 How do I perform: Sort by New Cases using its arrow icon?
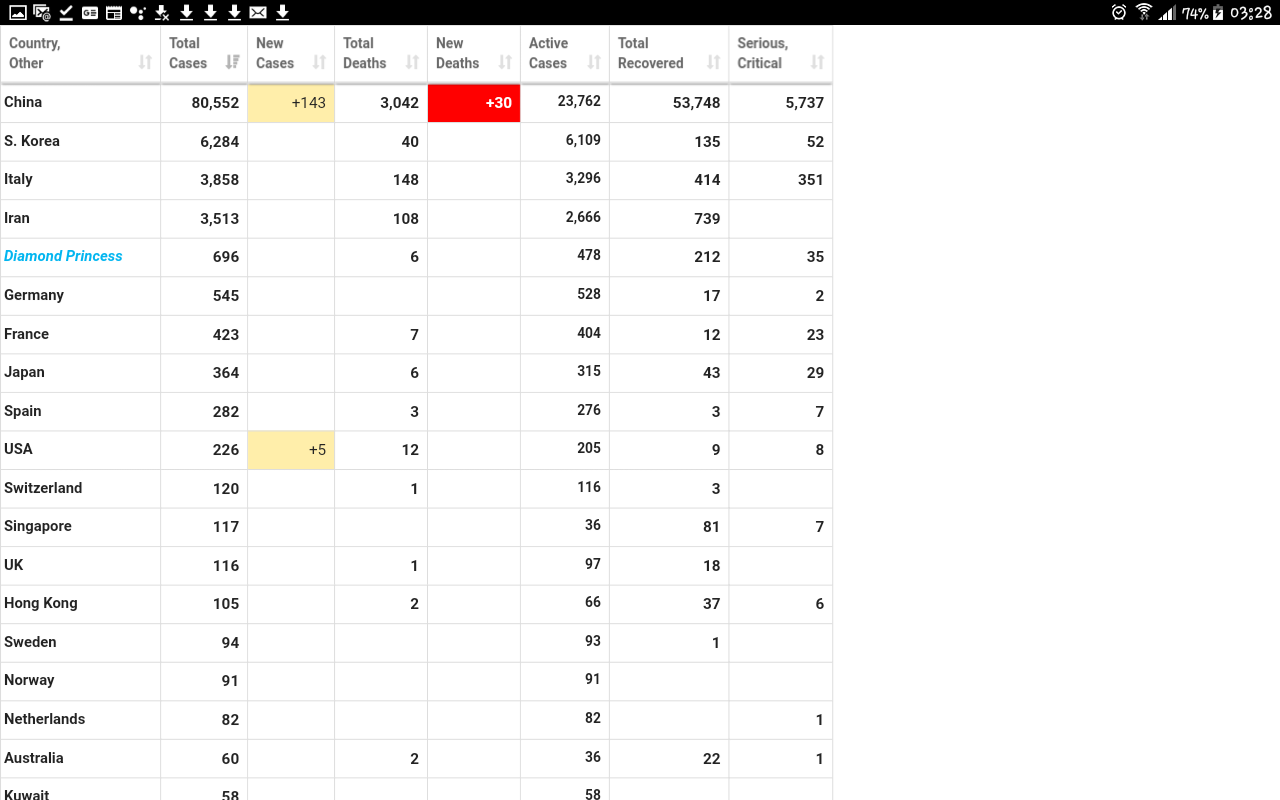tap(319, 63)
